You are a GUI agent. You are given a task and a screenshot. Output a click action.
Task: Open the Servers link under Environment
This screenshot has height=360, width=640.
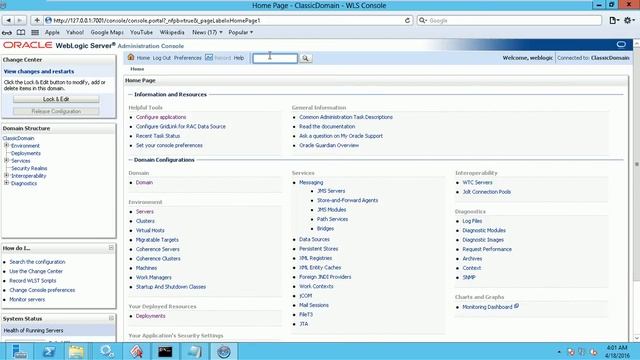145,212
